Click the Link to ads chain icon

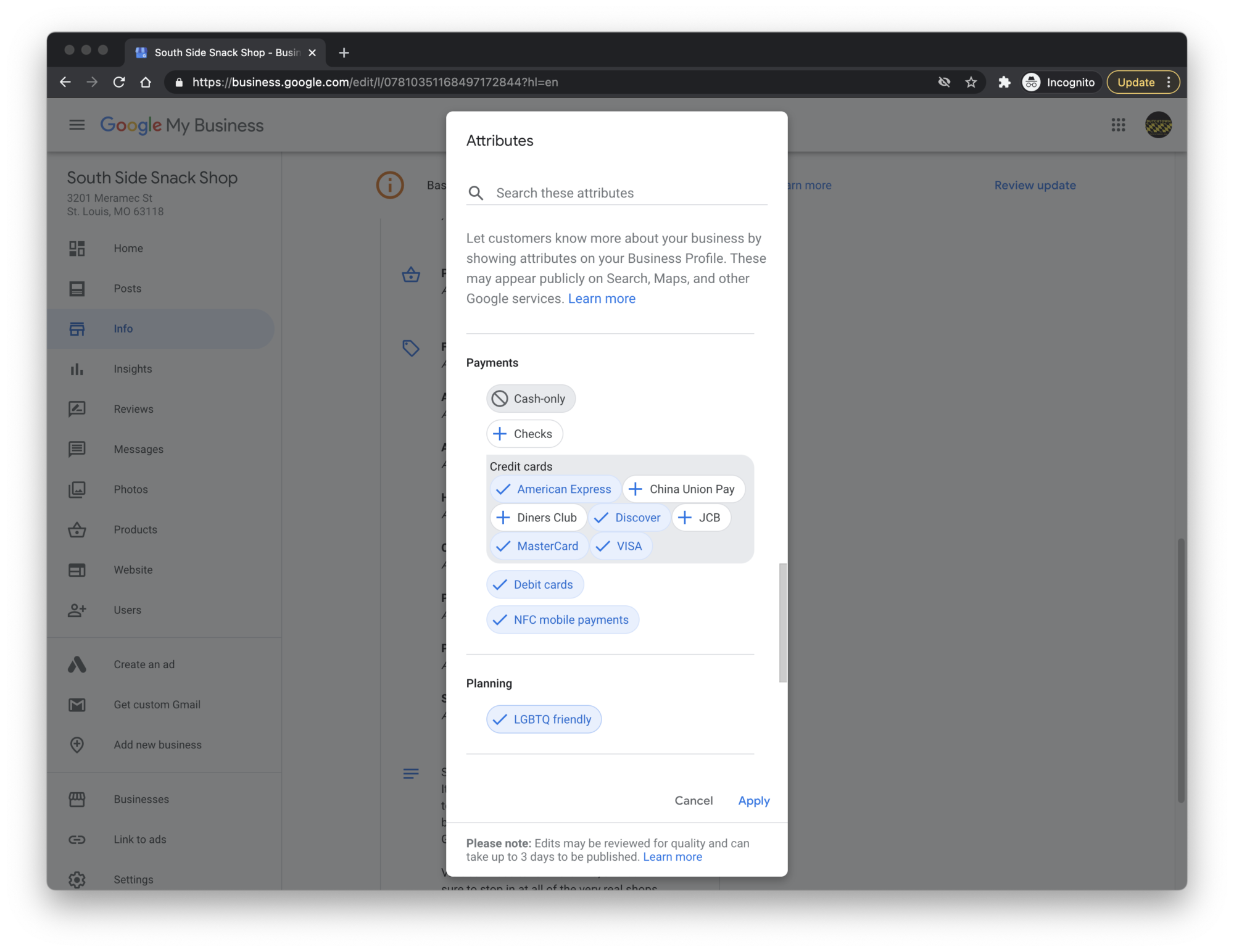(77, 840)
